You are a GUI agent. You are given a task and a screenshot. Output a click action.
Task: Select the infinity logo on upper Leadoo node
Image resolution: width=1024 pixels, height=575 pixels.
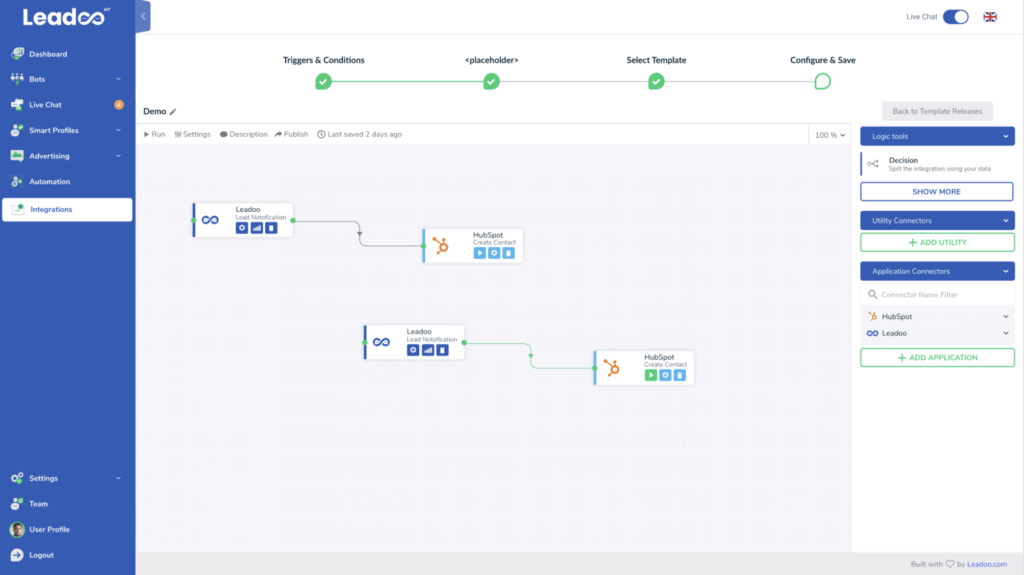pyautogui.click(x=210, y=220)
